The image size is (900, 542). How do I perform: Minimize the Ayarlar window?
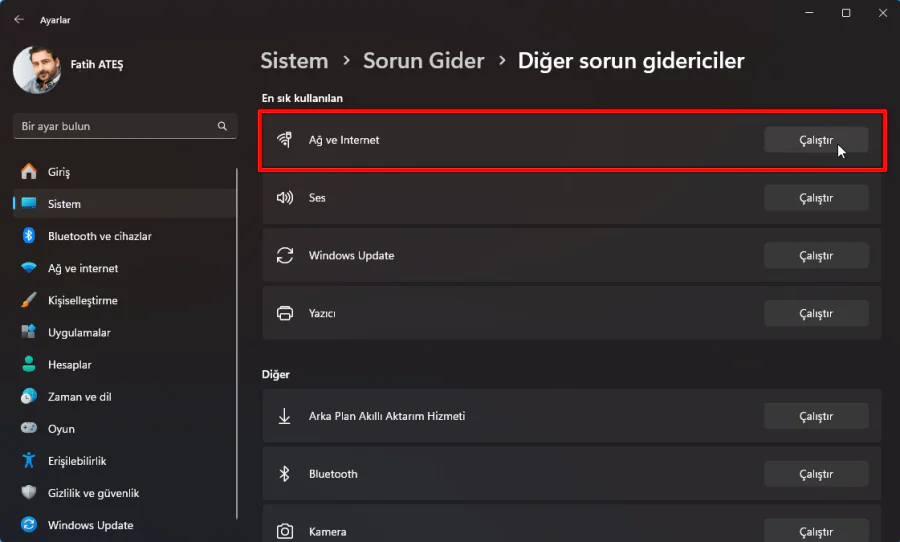click(809, 13)
